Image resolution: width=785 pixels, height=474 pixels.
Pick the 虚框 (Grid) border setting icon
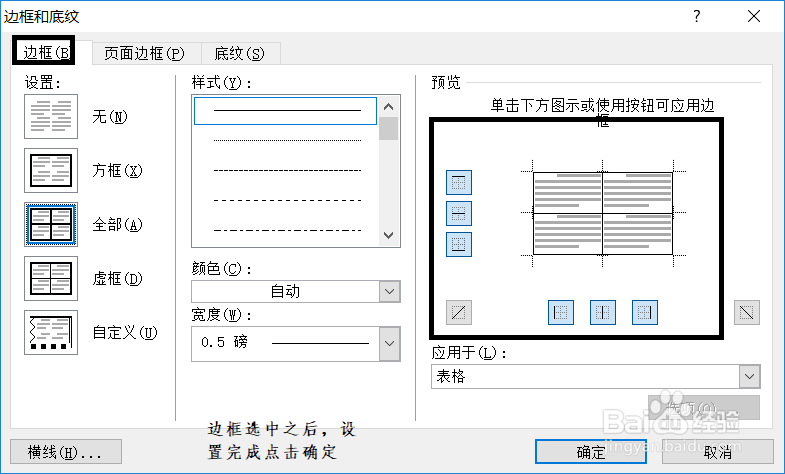[50, 279]
